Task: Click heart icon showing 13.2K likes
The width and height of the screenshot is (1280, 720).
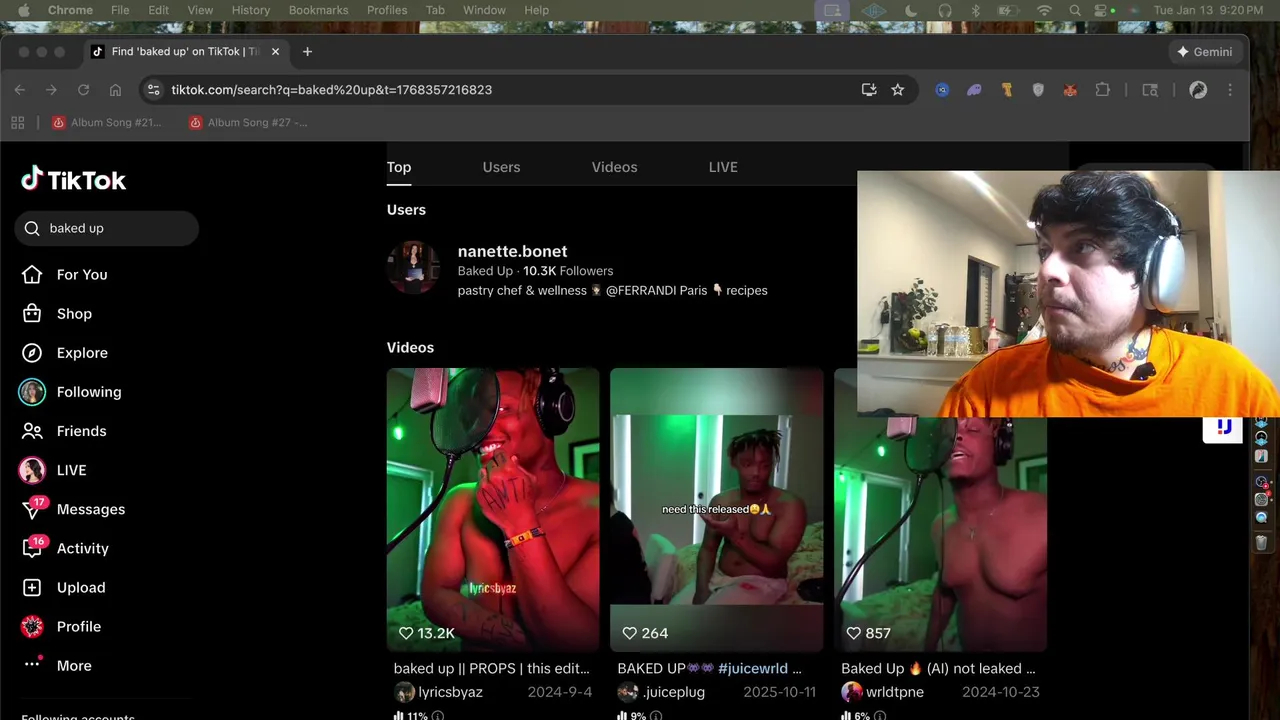Action: tap(406, 633)
